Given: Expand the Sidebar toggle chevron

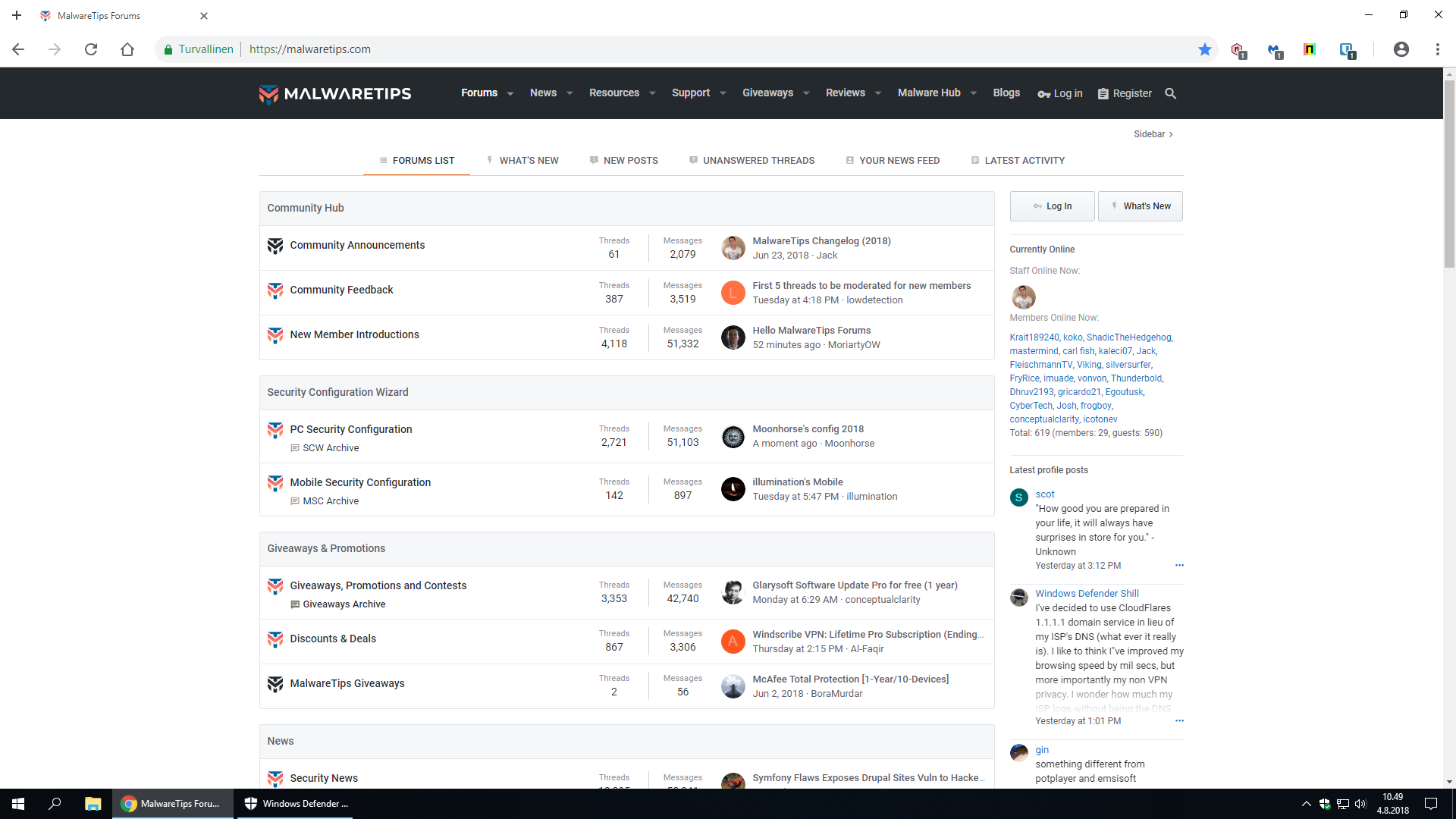Looking at the screenshot, I should (x=1171, y=134).
